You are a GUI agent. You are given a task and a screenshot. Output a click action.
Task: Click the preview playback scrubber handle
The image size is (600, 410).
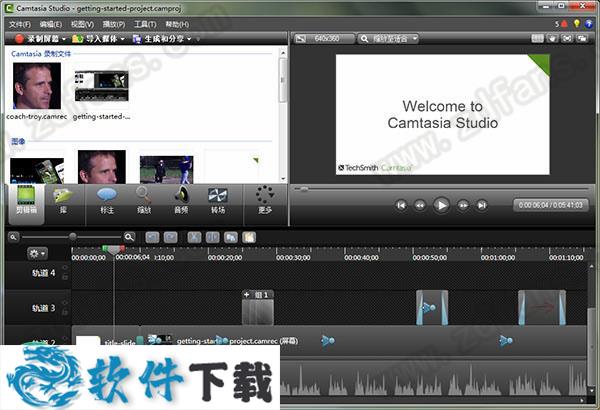[304, 189]
